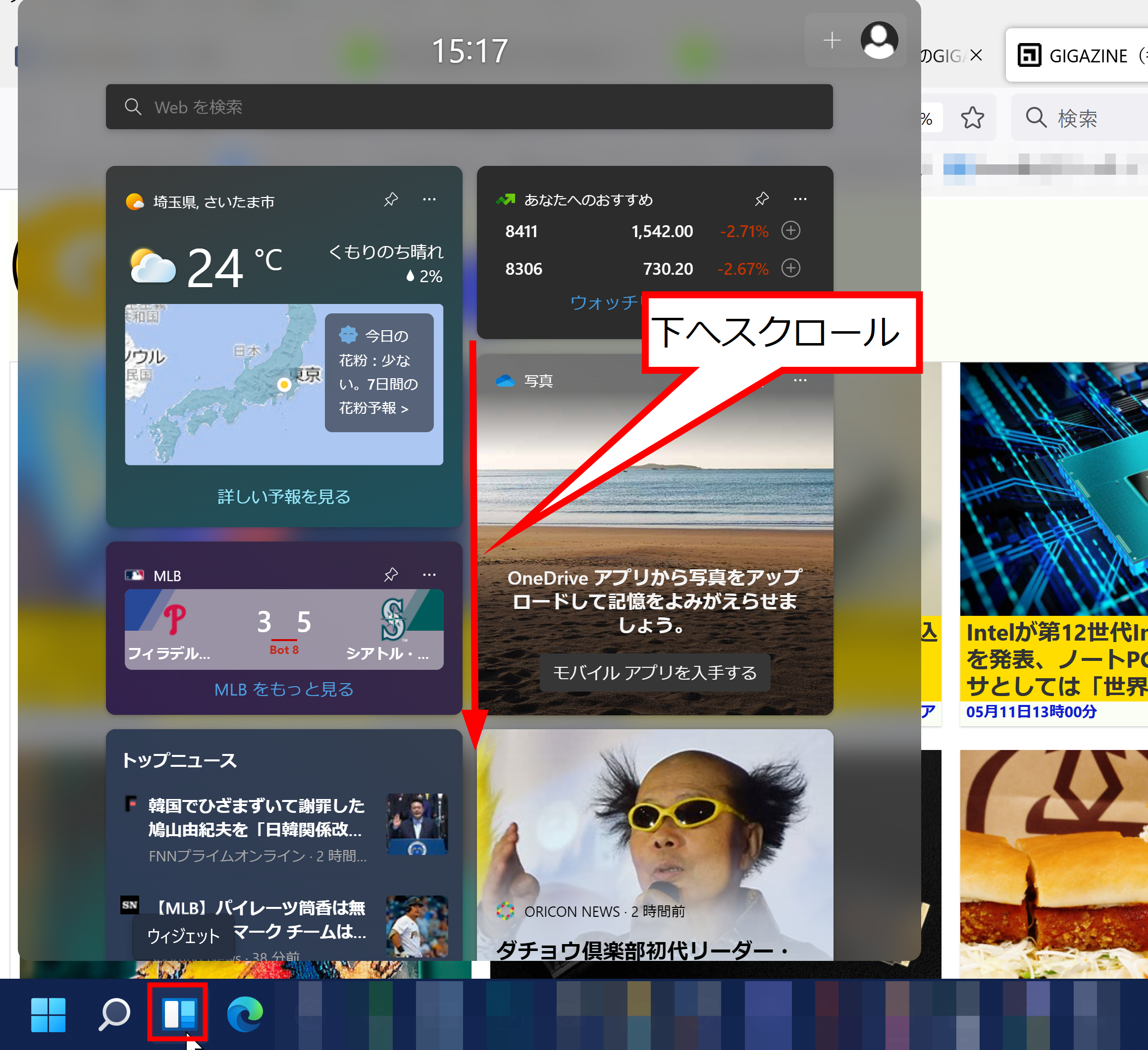Image resolution: width=1148 pixels, height=1050 pixels.
Task: Open MLB widget more options menu
Action: point(429,575)
